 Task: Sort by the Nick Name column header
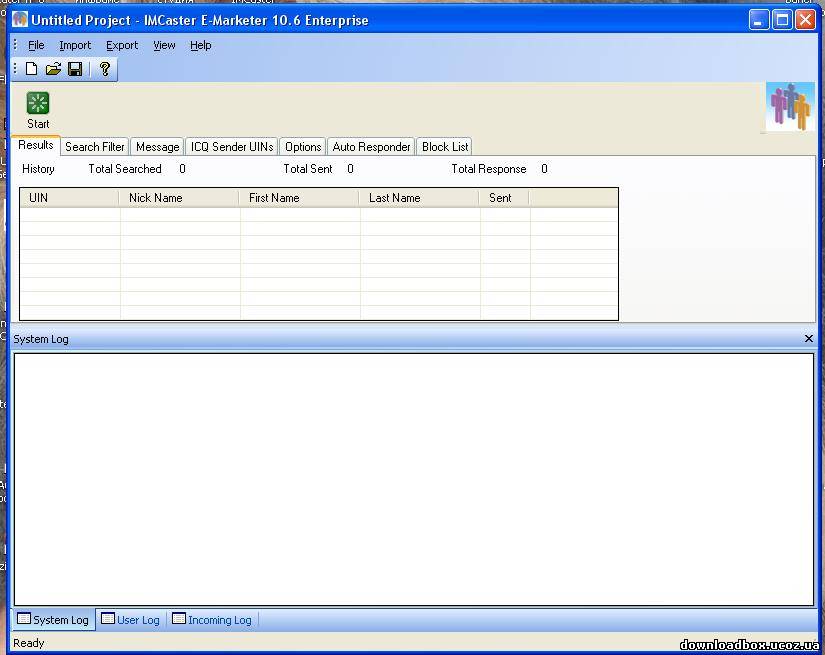pos(178,198)
